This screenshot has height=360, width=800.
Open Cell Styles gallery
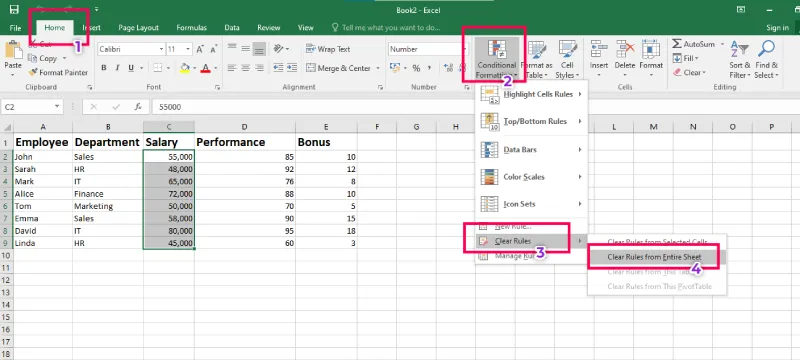(x=567, y=59)
